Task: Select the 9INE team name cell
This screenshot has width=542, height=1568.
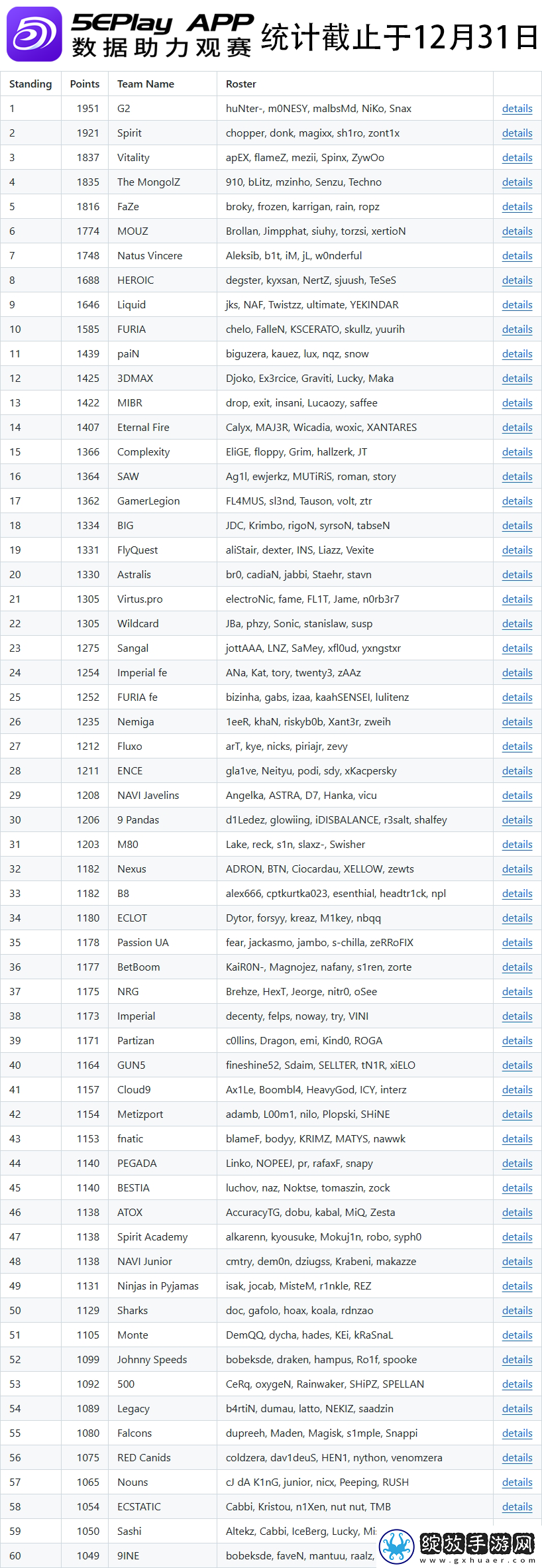Action: pyautogui.click(x=162, y=1556)
